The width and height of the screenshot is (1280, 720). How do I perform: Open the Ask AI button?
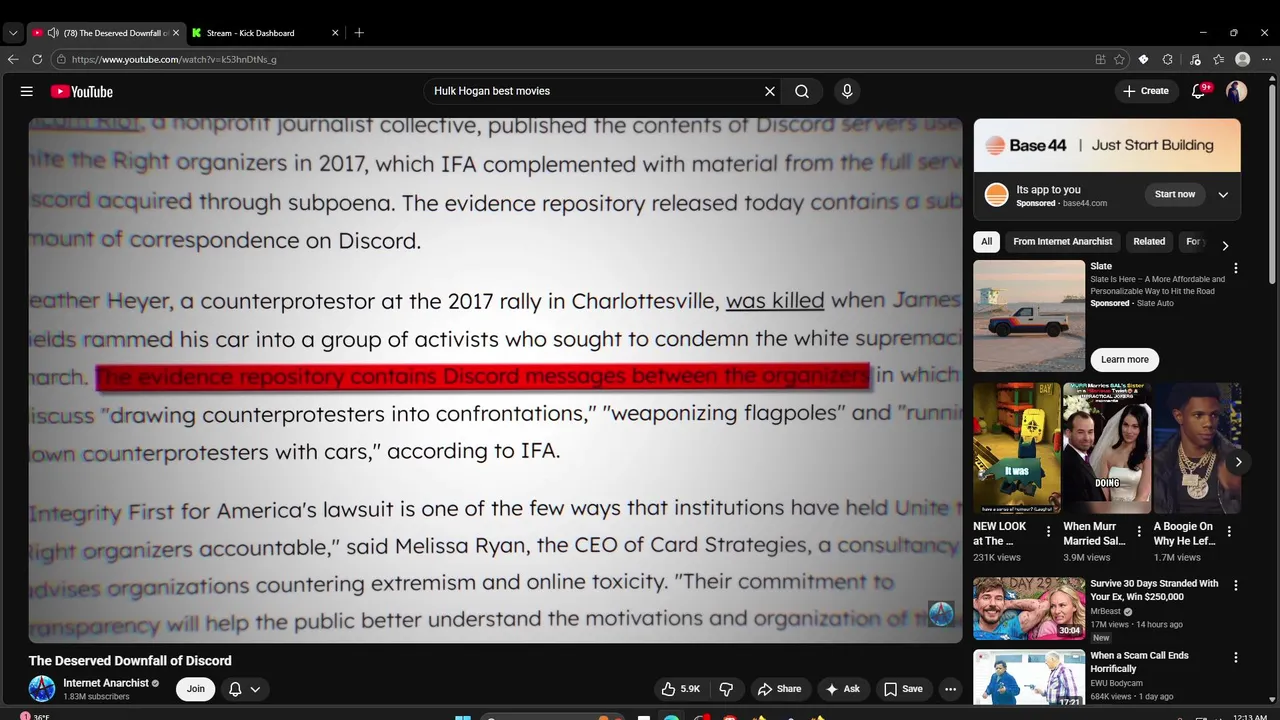tap(842, 689)
